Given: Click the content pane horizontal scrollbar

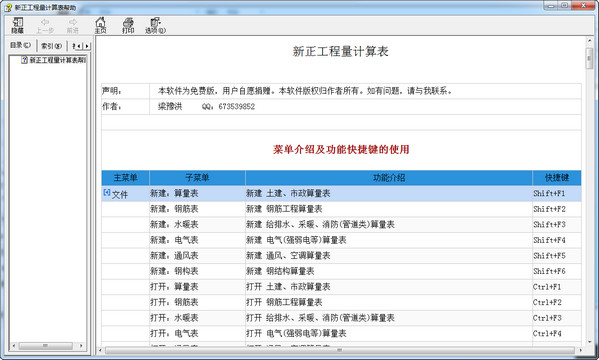Looking at the screenshot, I should [340, 350].
